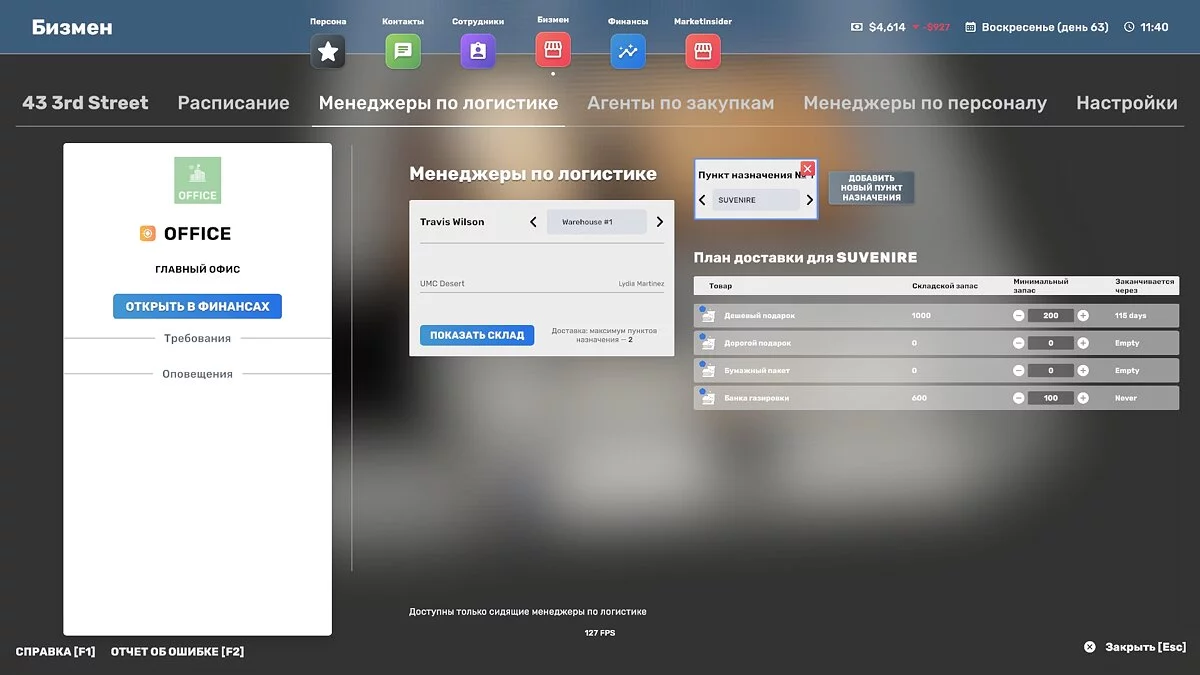Click the Минимальный запас column header
This screenshot has height=675, width=1200.
coord(1040,286)
